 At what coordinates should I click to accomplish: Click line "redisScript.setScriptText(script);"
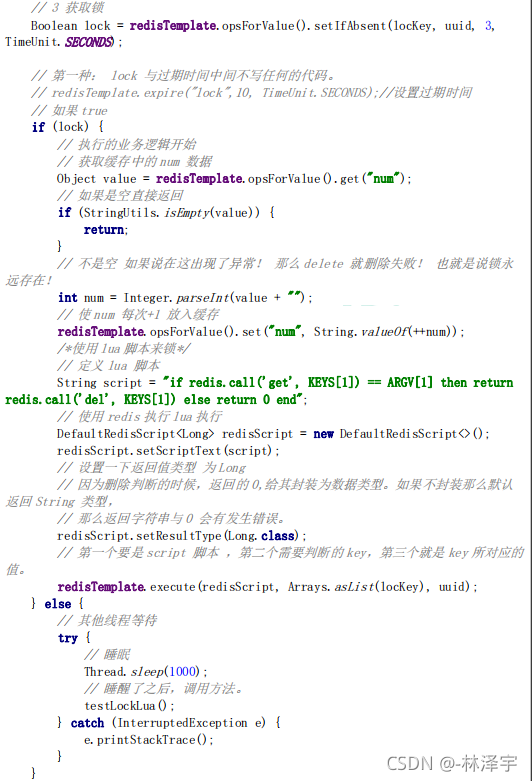[168, 451]
